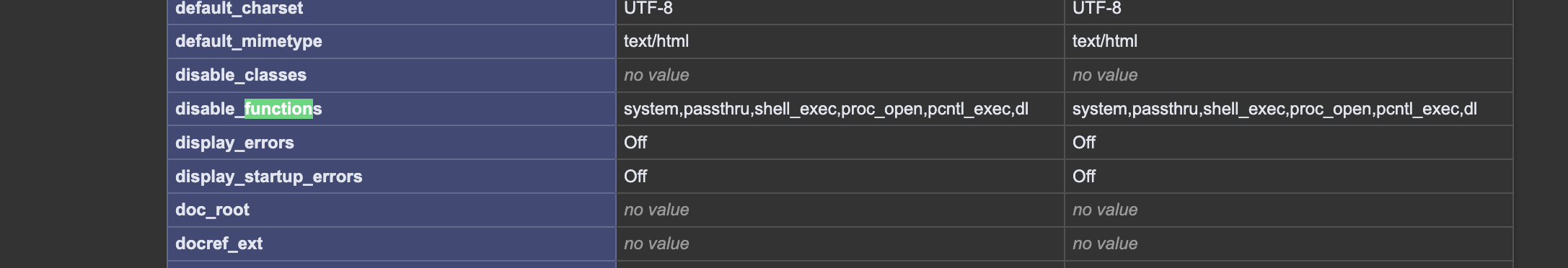Click local 'no value' for disable_classes
The height and width of the screenshot is (268, 1568).
pos(656,75)
